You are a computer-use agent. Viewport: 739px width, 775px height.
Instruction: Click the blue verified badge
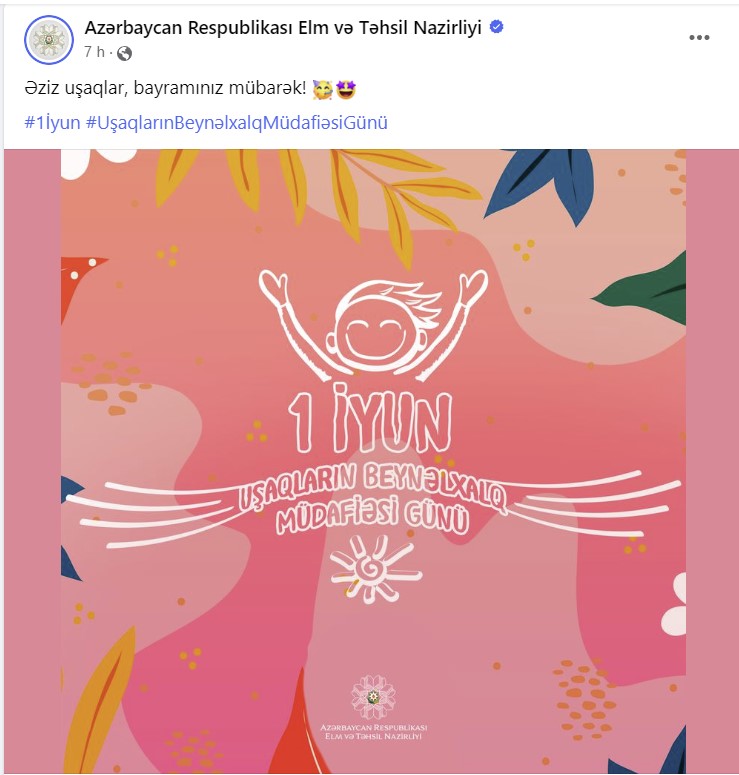pyautogui.click(x=496, y=27)
